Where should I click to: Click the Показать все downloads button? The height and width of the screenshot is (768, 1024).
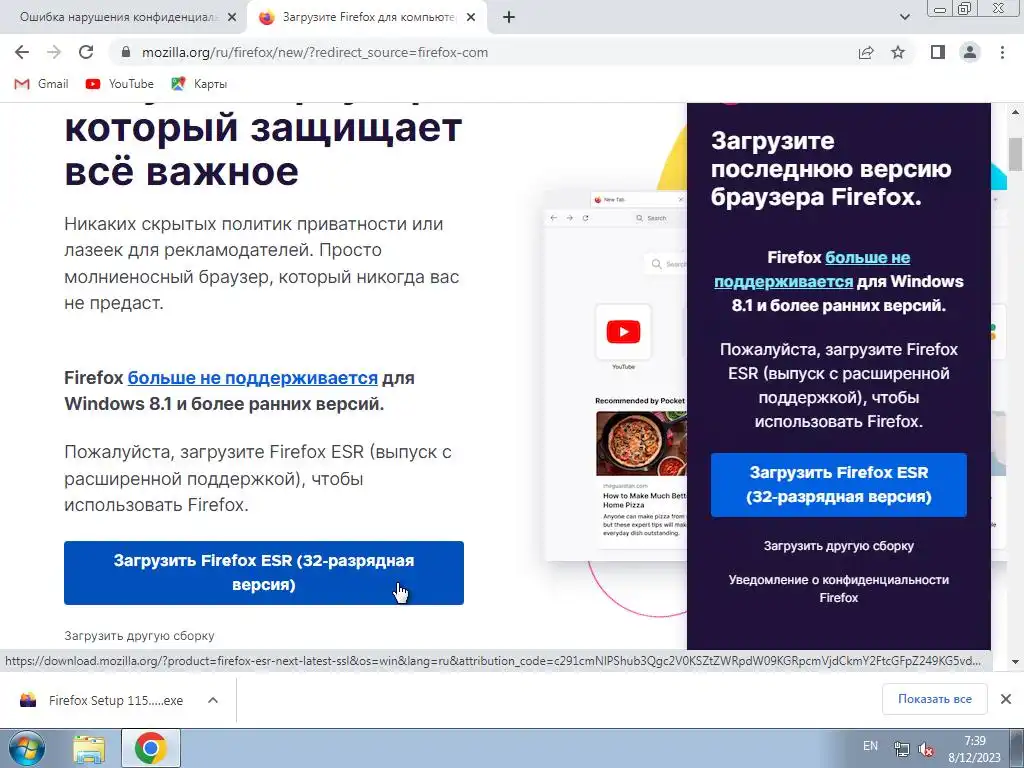(935, 699)
